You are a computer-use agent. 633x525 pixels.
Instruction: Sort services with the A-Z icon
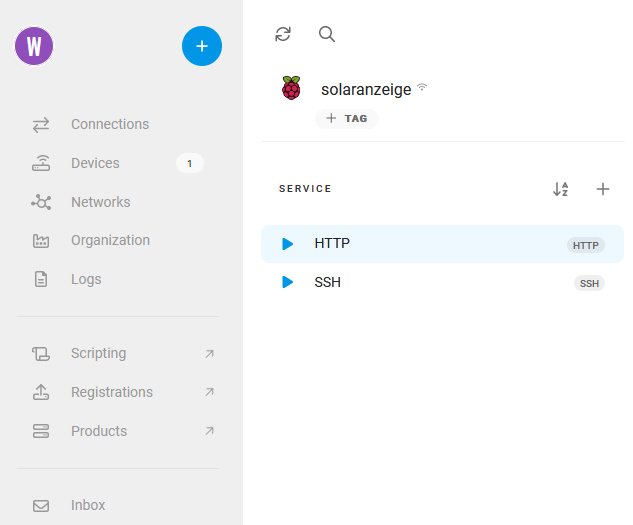pos(560,189)
